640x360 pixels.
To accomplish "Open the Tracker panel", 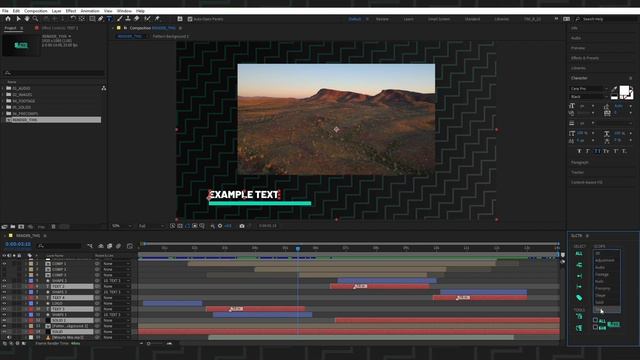I will (x=578, y=172).
